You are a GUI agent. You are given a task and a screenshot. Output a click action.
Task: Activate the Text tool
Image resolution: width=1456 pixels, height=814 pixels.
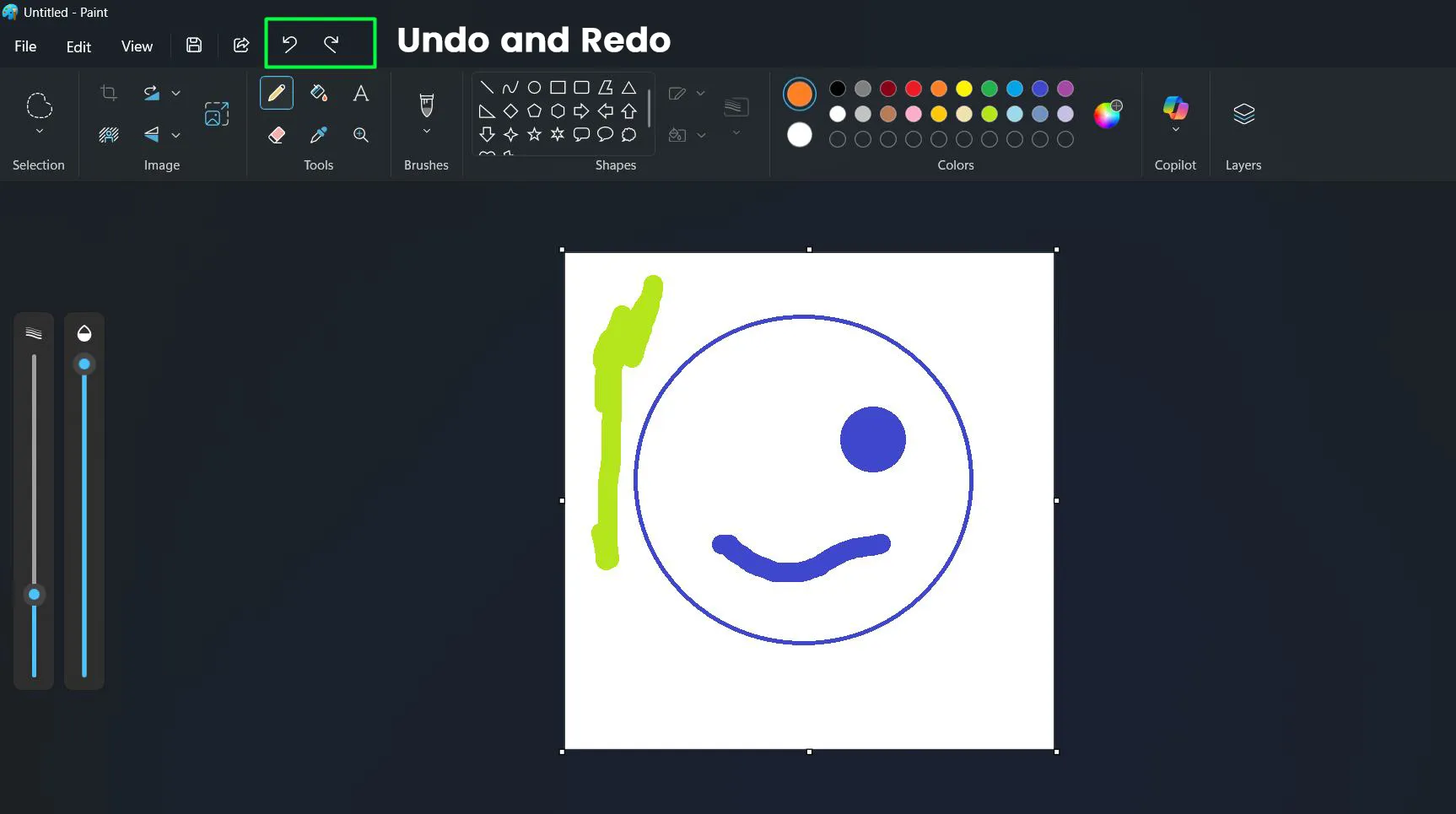coord(360,93)
